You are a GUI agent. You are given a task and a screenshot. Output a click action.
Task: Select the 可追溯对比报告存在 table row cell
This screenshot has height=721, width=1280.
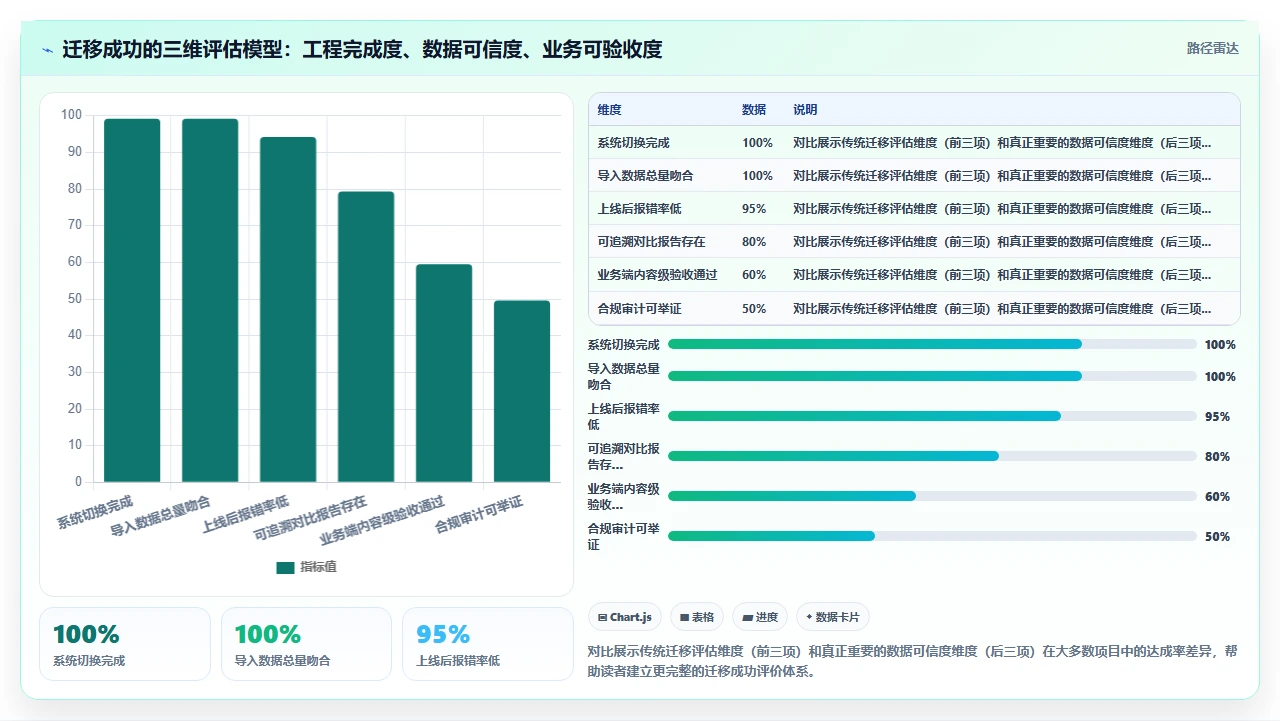pos(651,242)
